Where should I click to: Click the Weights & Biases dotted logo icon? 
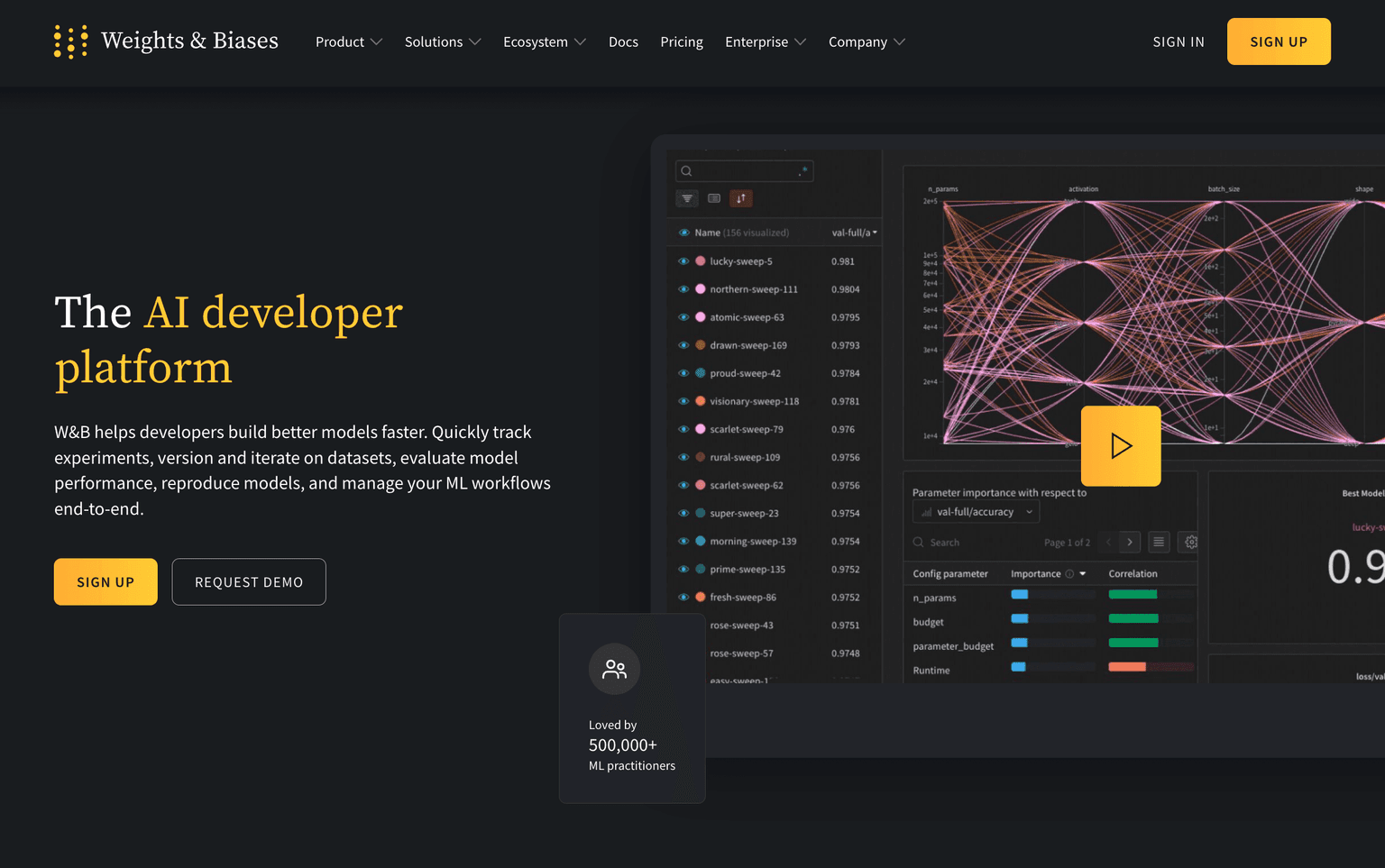click(70, 41)
